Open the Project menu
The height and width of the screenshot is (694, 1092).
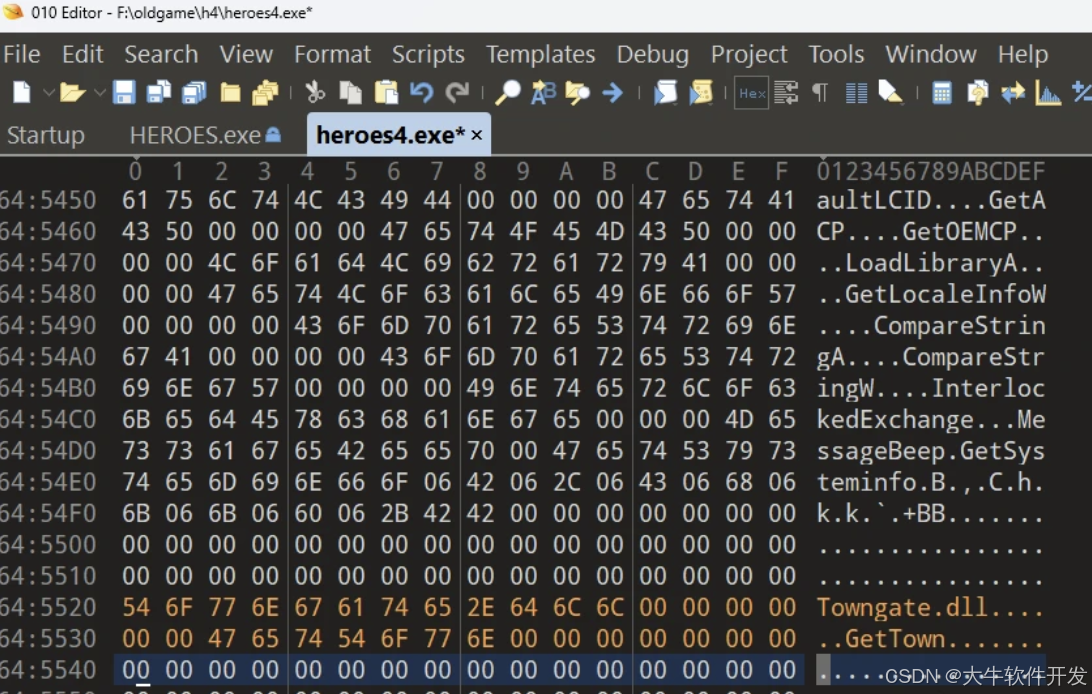tap(749, 54)
